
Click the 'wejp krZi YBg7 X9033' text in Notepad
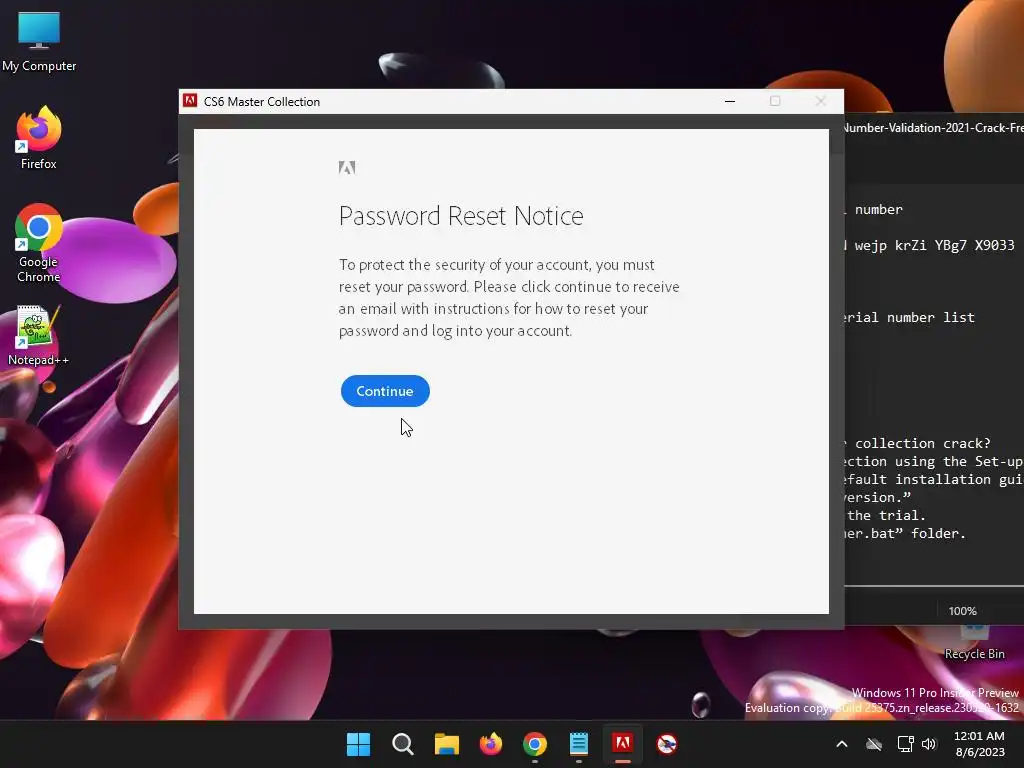[x=934, y=246]
